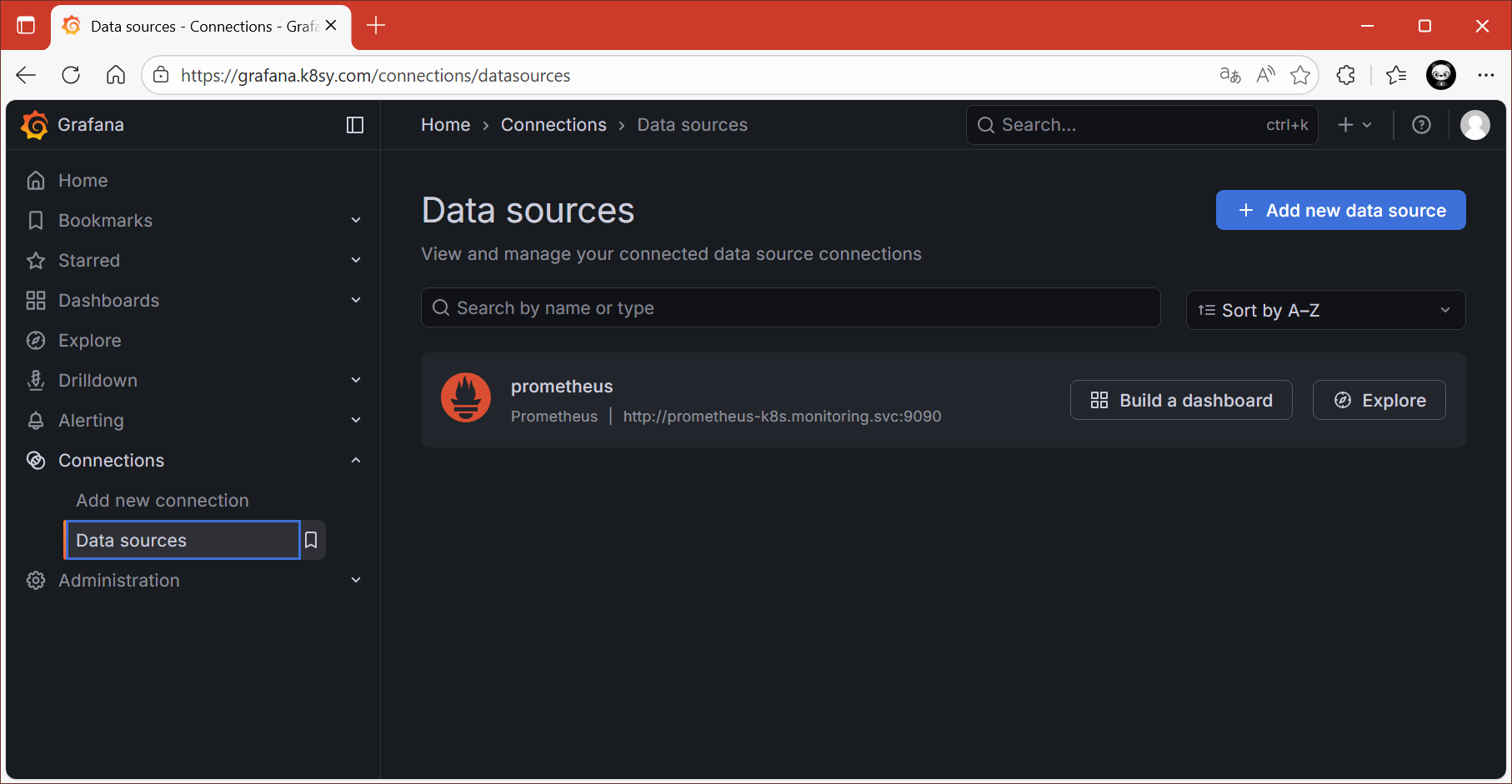Expand the Dashboards menu chevron
Image resolution: width=1512 pixels, height=784 pixels.
tap(356, 300)
